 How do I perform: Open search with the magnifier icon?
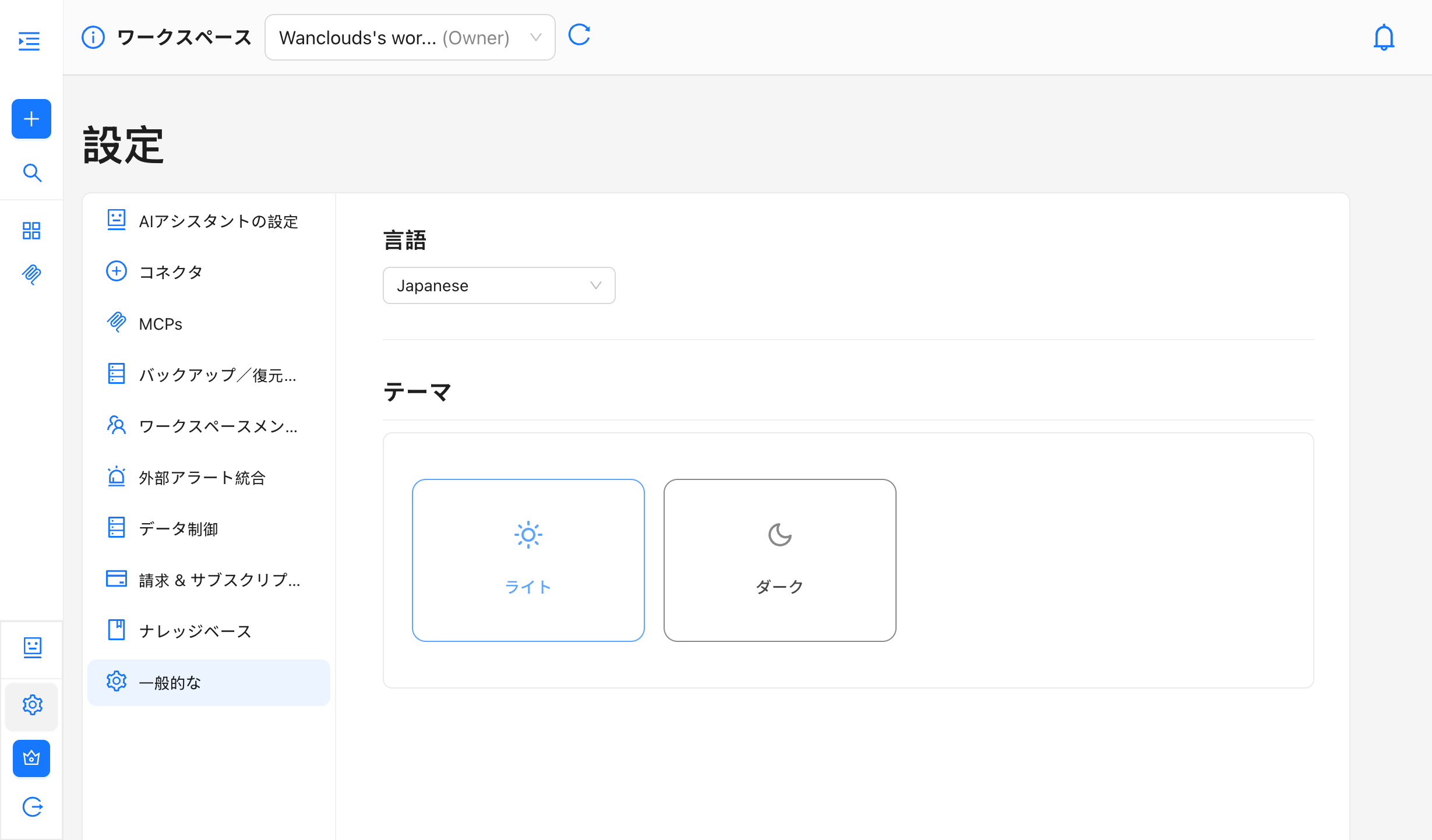(32, 173)
